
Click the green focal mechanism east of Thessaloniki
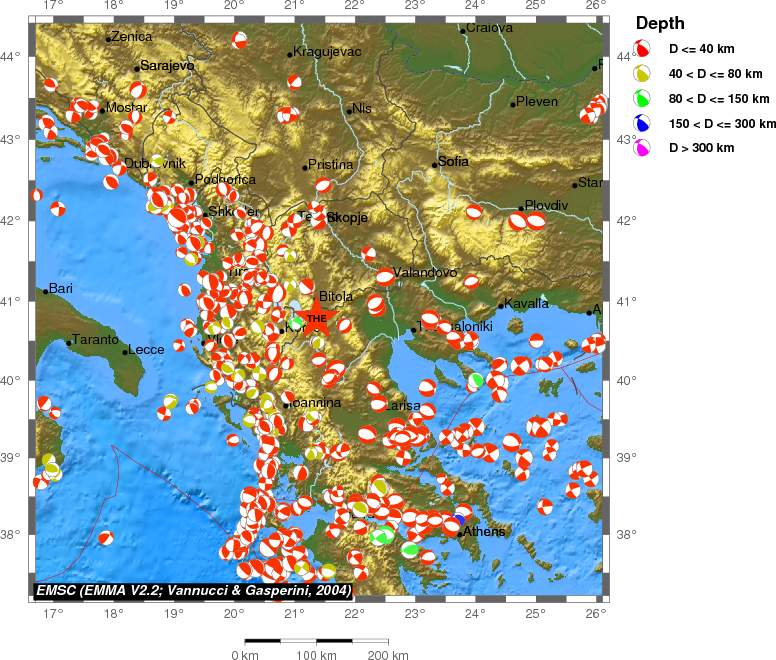click(x=477, y=380)
